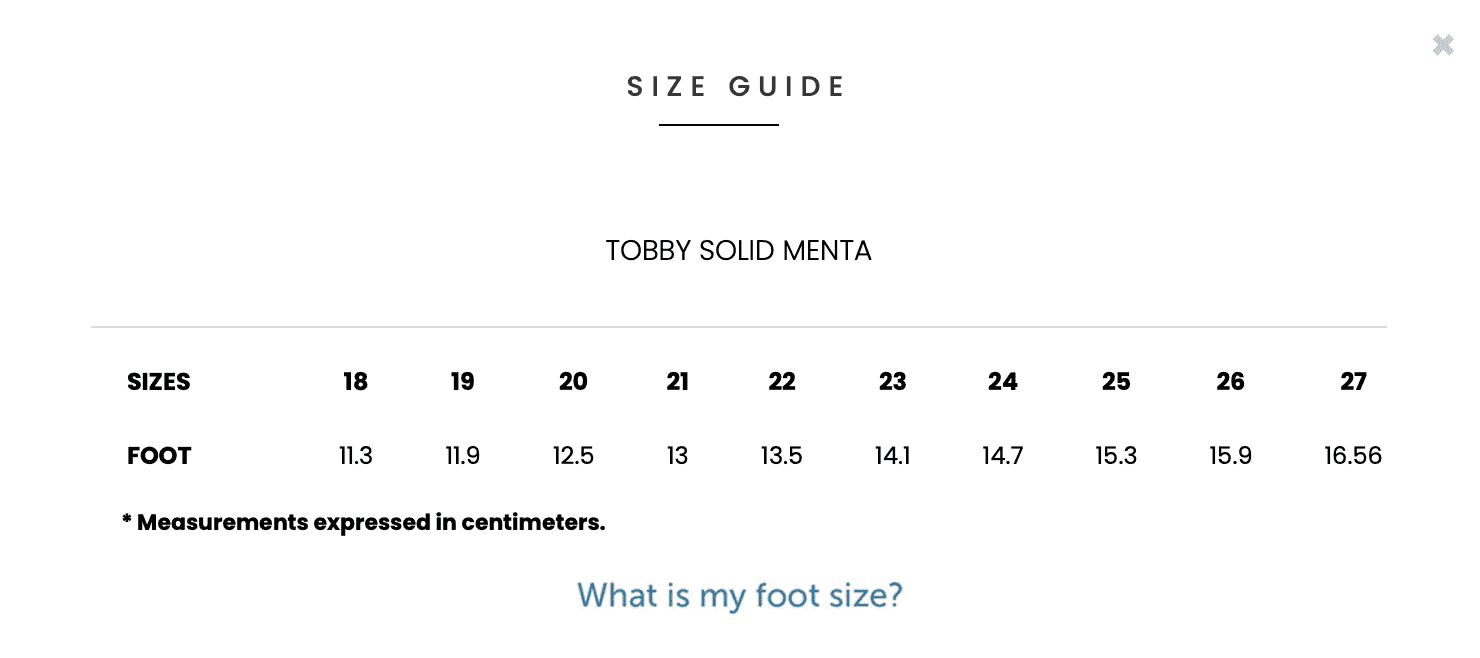The width and height of the screenshot is (1480, 658).
Task: Select the 12.5 foot length value
Action: pyautogui.click(x=573, y=456)
